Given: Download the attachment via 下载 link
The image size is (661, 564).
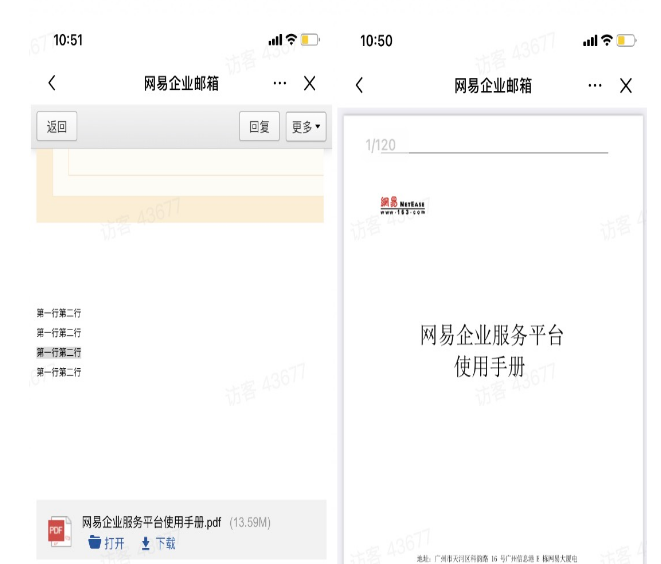Looking at the screenshot, I should pyautogui.click(x=158, y=543).
